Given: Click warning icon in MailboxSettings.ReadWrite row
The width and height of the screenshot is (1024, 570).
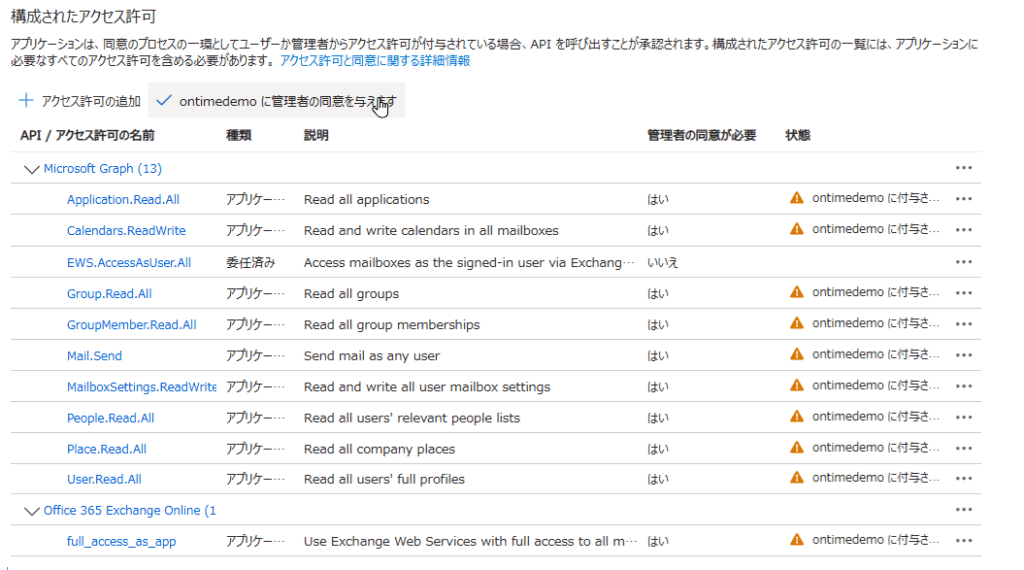Looking at the screenshot, I should click(797, 385).
